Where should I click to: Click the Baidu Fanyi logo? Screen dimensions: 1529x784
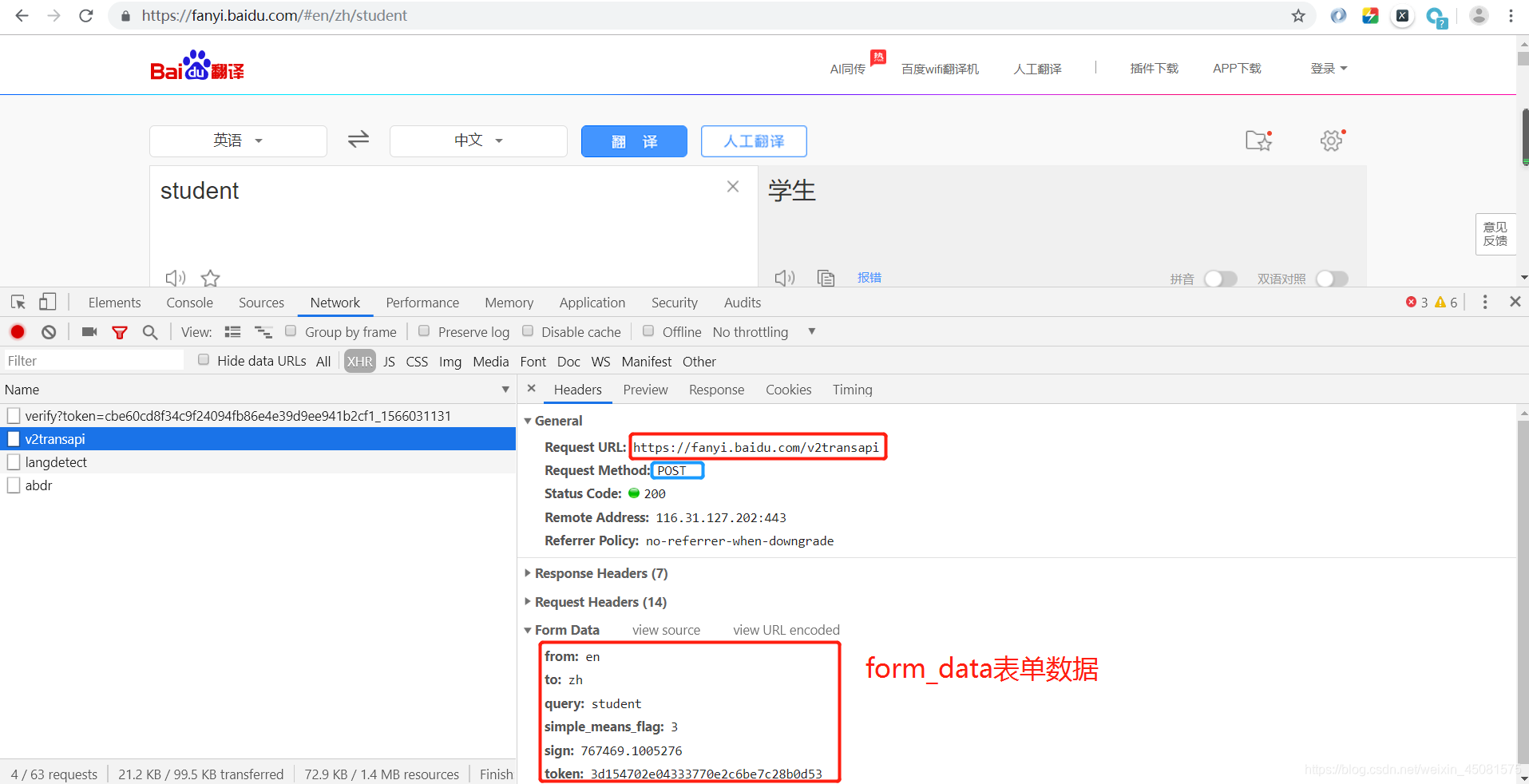pos(197,66)
